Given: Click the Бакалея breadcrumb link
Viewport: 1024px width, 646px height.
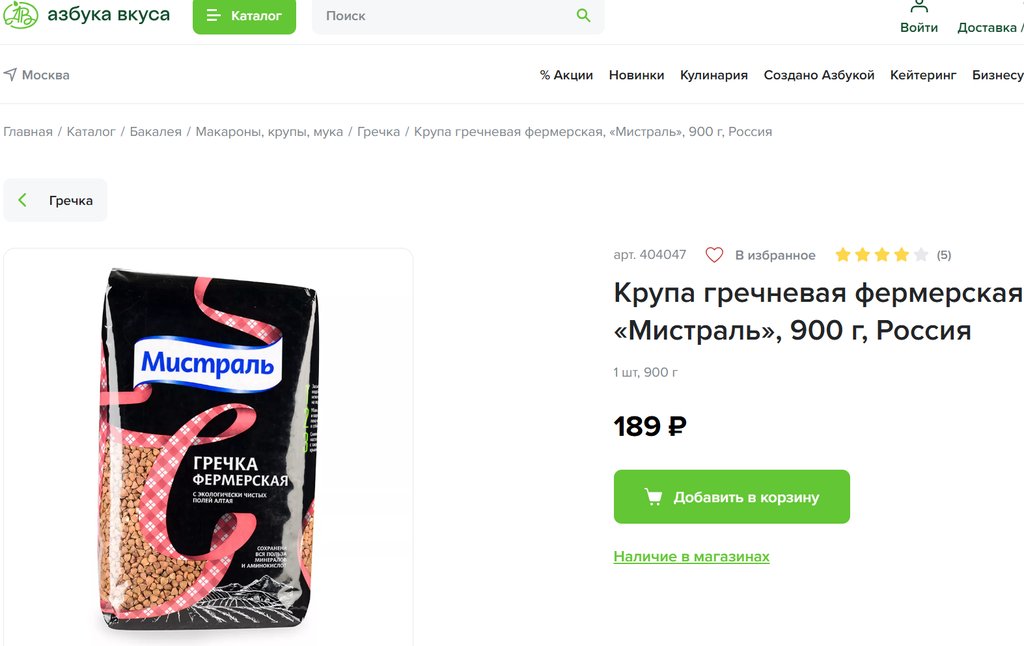Looking at the screenshot, I should [x=155, y=131].
